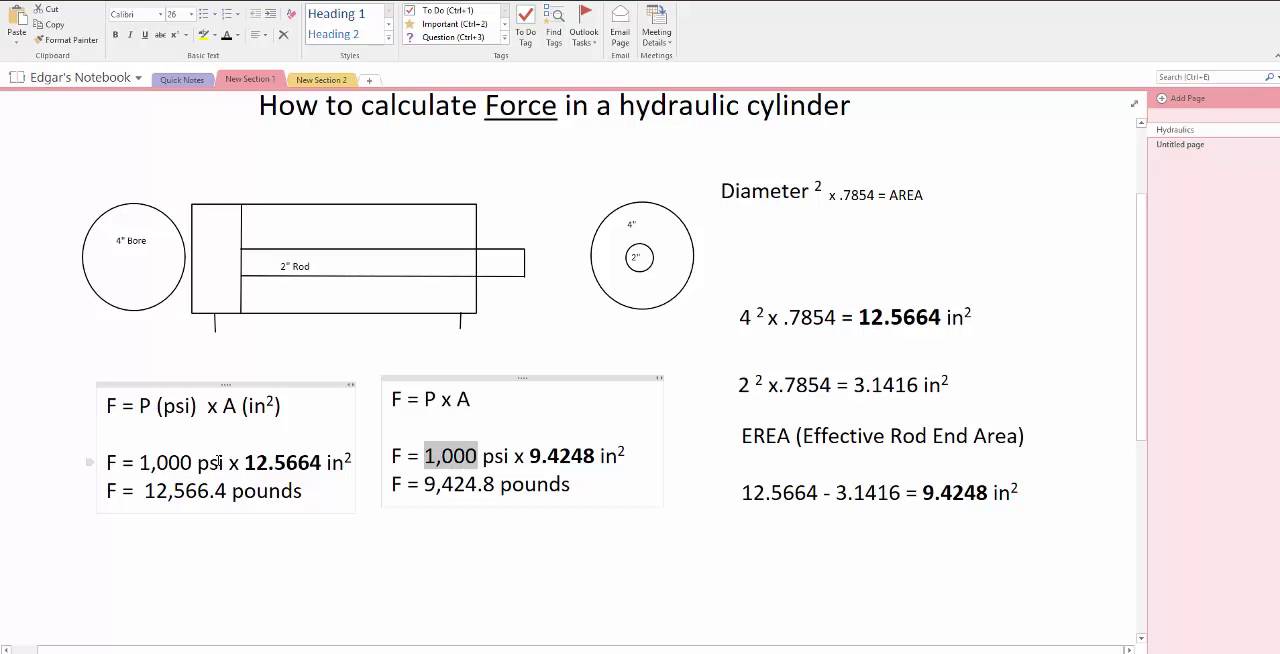Viewport: 1280px width, 654px height.
Task: Click the search magnifier icon
Action: (1270, 77)
